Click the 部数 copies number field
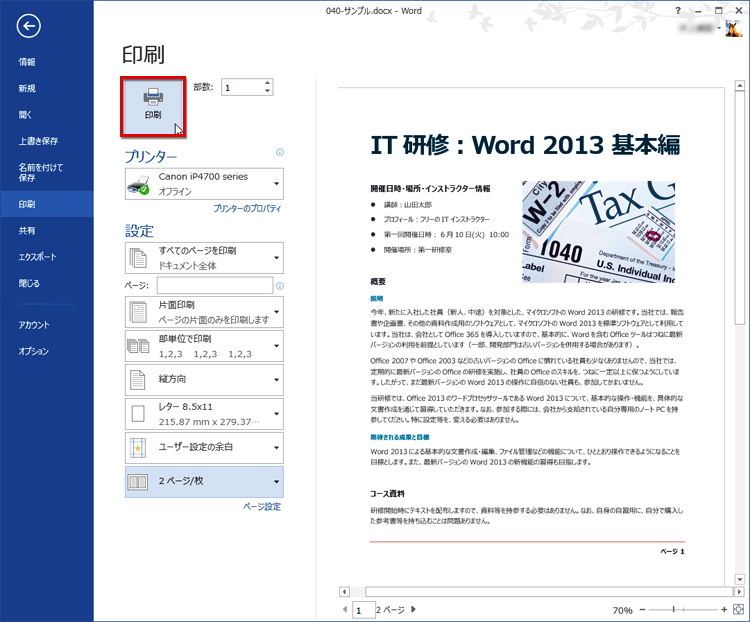 [x=242, y=88]
